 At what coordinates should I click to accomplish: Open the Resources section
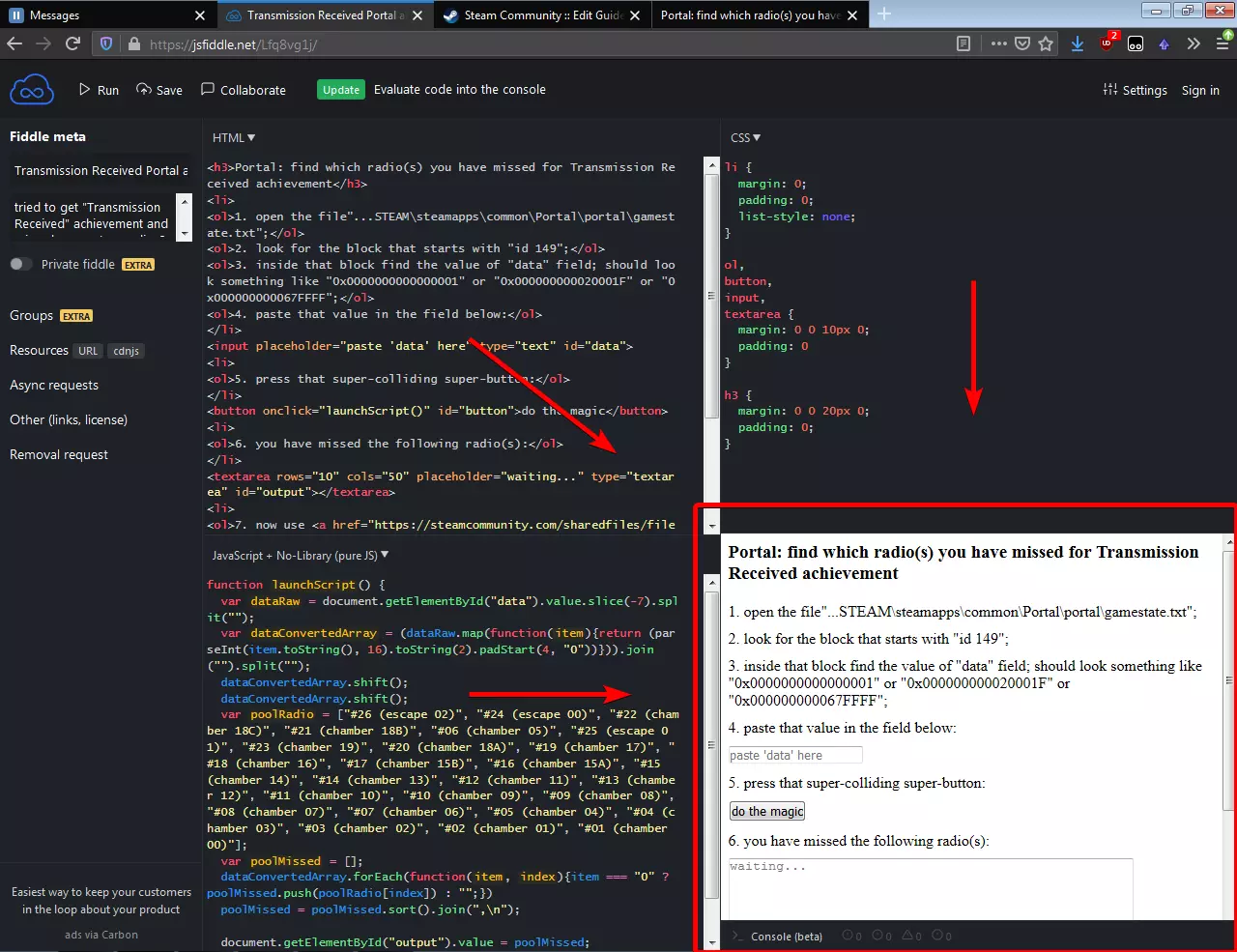click(39, 350)
